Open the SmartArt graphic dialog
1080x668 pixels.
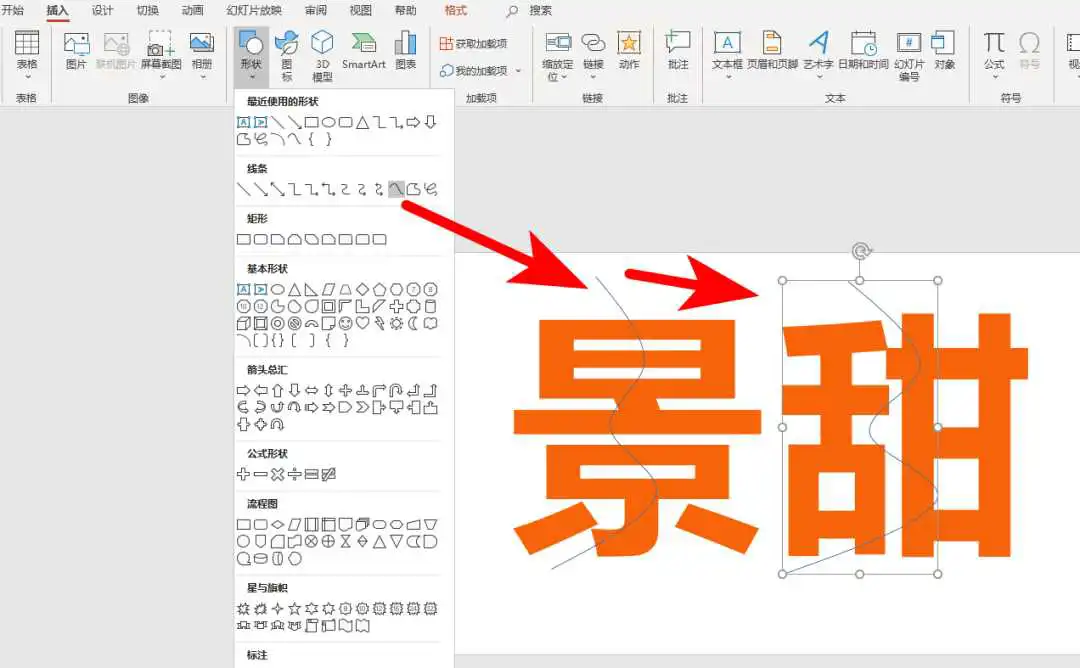(364, 50)
